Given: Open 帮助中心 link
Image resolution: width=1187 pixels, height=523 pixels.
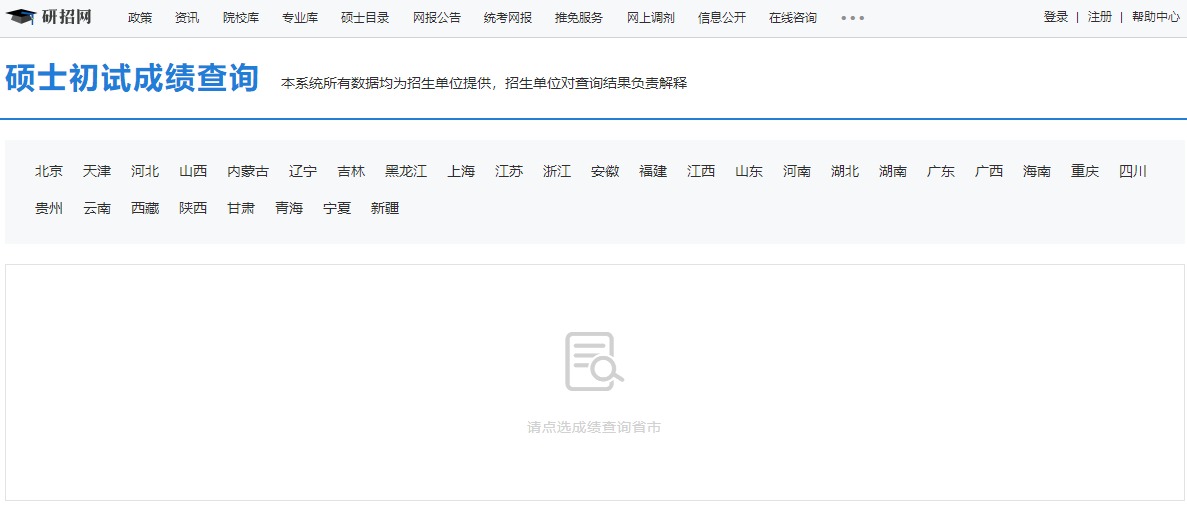Looking at the screenshot, I should click(1156, 17).
